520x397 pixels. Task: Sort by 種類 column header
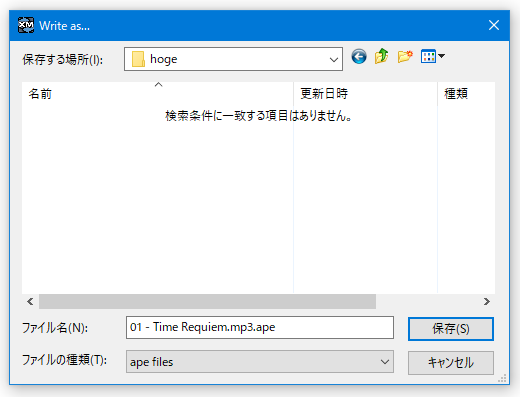pyautogui.click(x=466, y=94)
